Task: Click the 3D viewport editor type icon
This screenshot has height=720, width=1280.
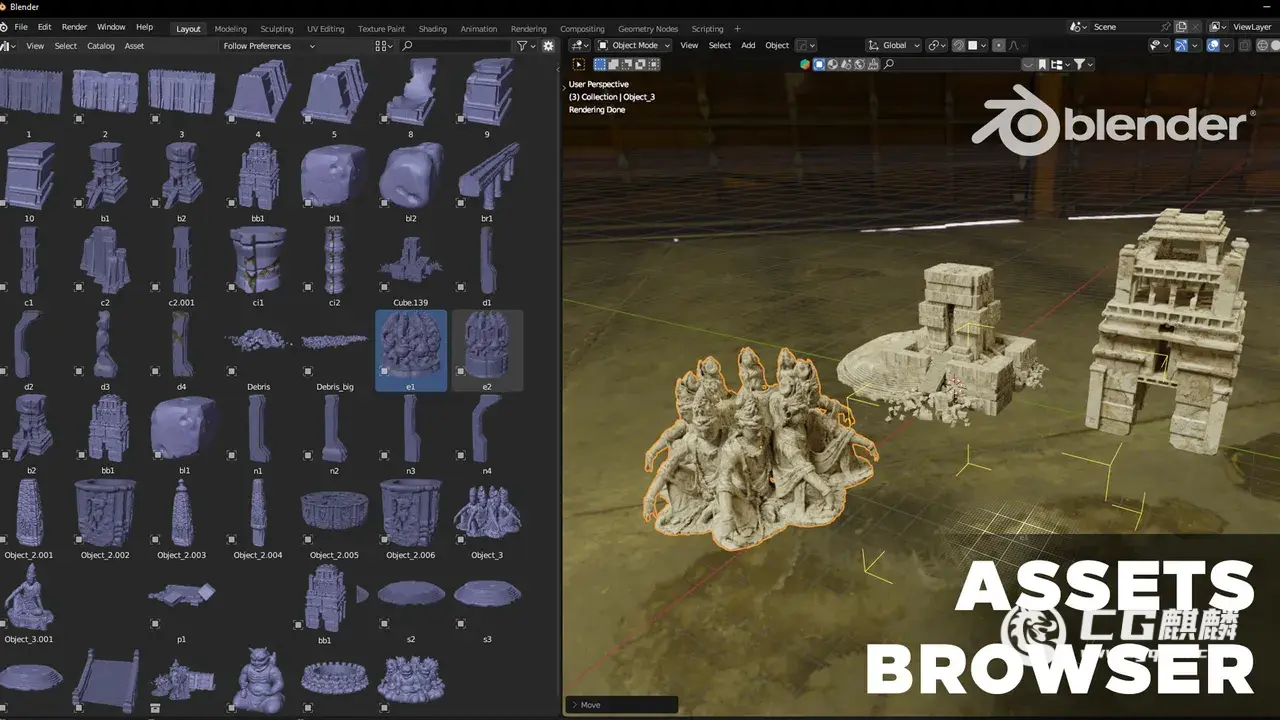Action: click(579, 46)
